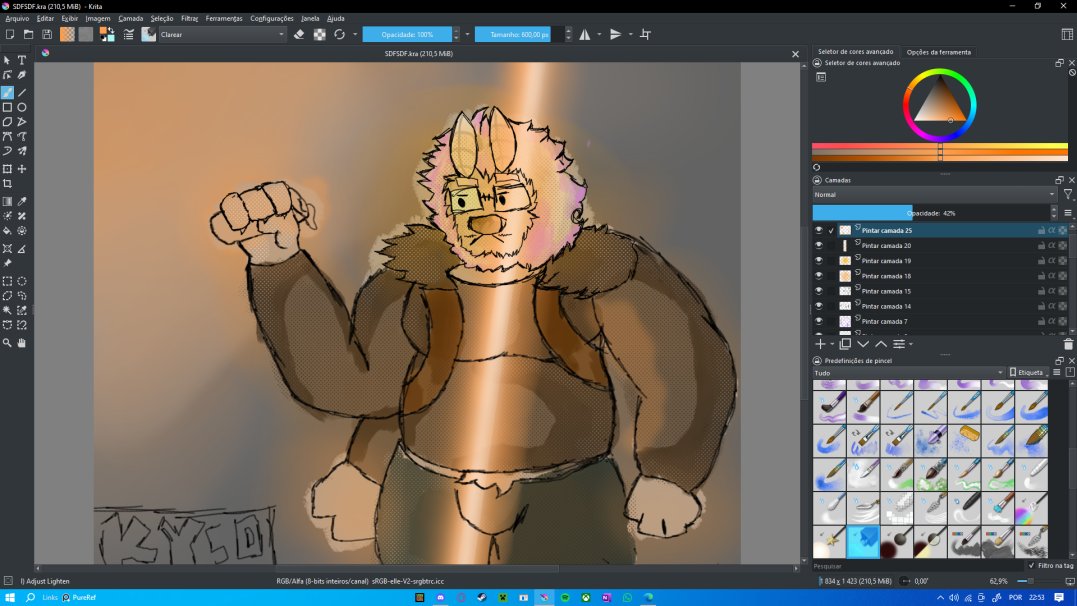Select the Crop tool in toolbox
Image resolution: width=1077 pixels, height=606 pixels.
(7, 183)
